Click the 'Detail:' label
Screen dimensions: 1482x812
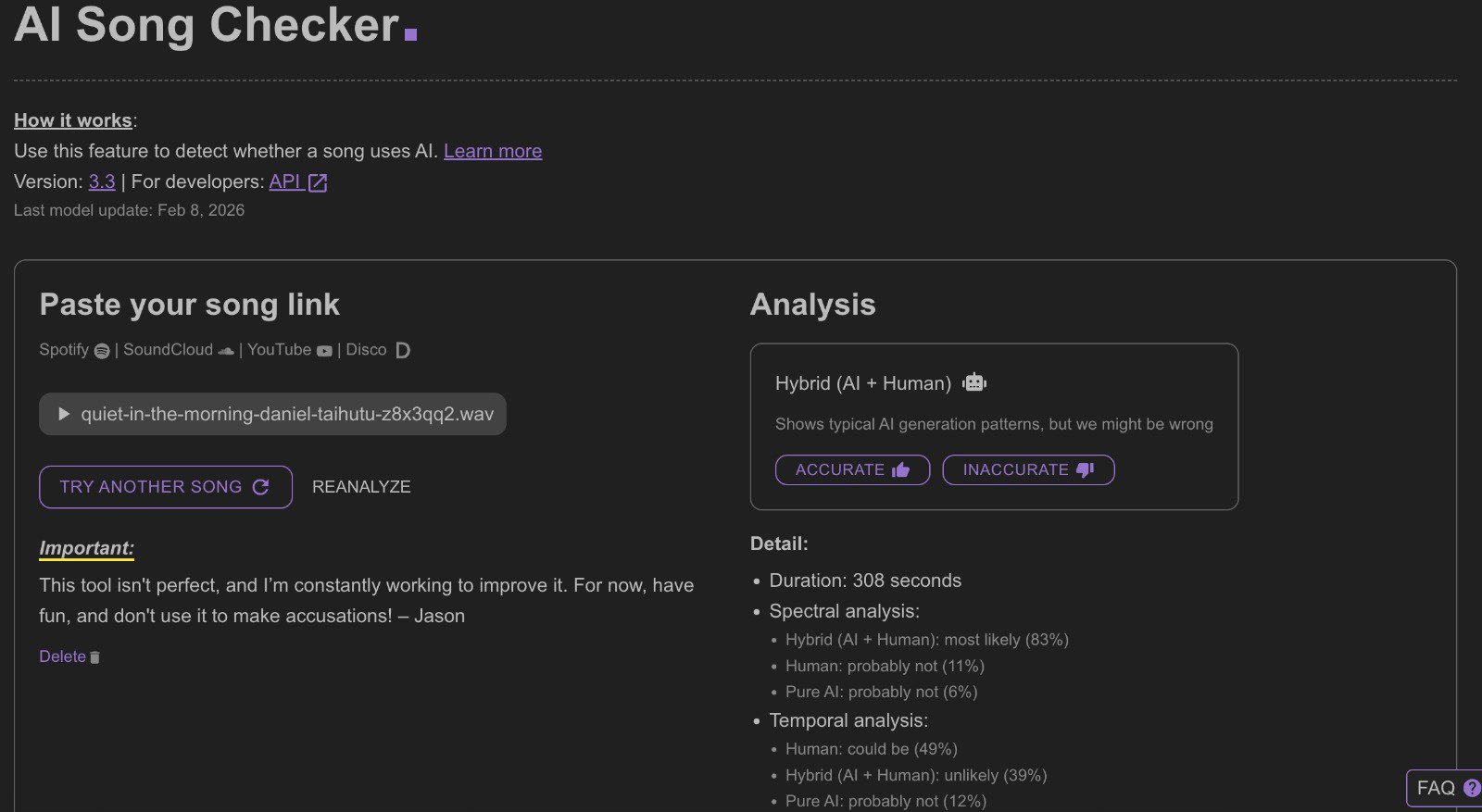pos(779,543)
